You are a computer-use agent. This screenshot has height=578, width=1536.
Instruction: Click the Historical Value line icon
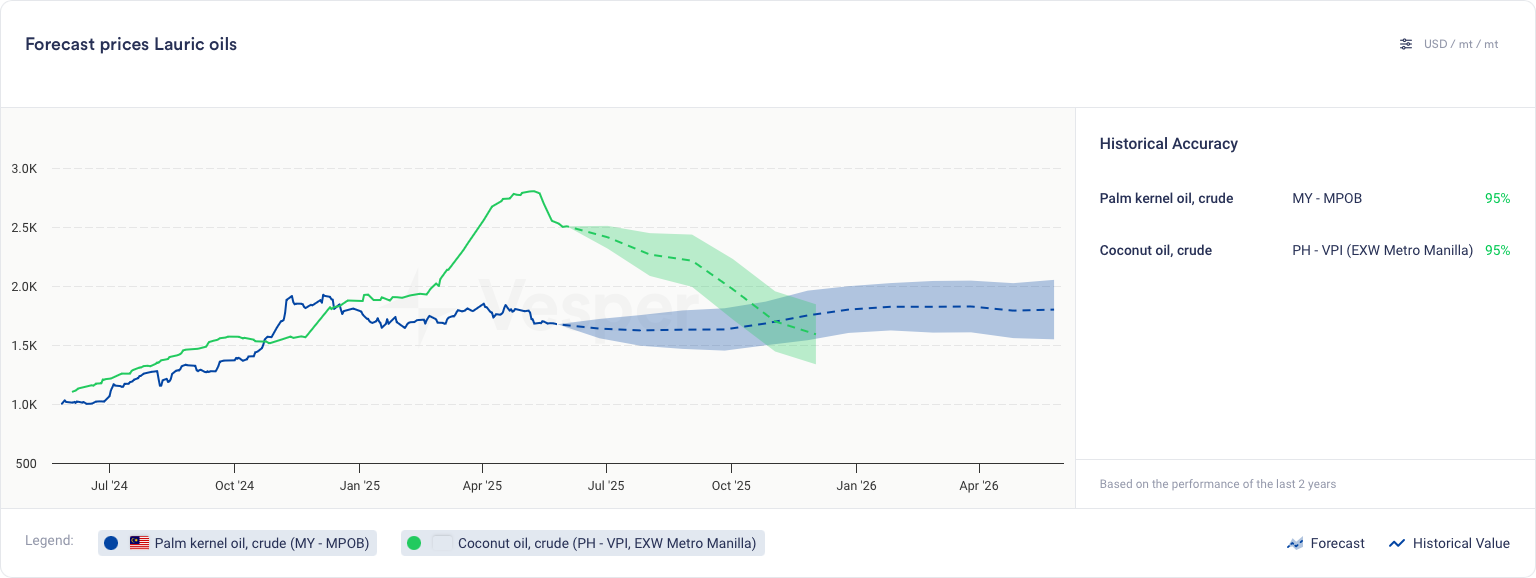coord(1397,543)
